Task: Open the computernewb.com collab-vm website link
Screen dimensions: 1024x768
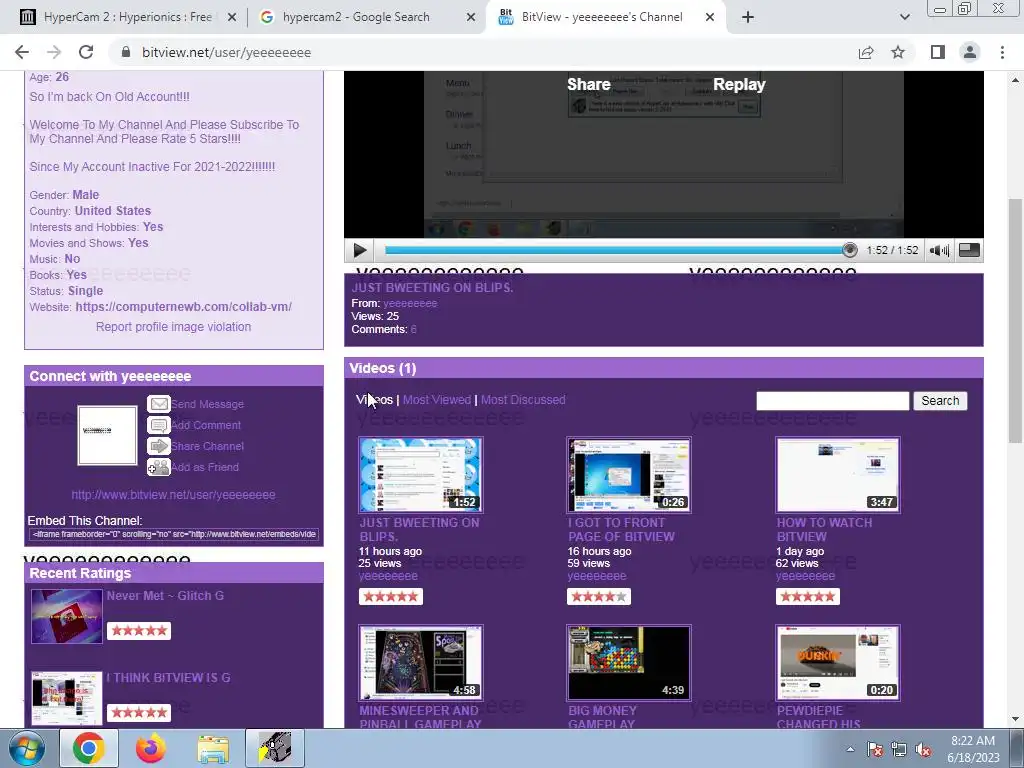Action: point(184,307)
